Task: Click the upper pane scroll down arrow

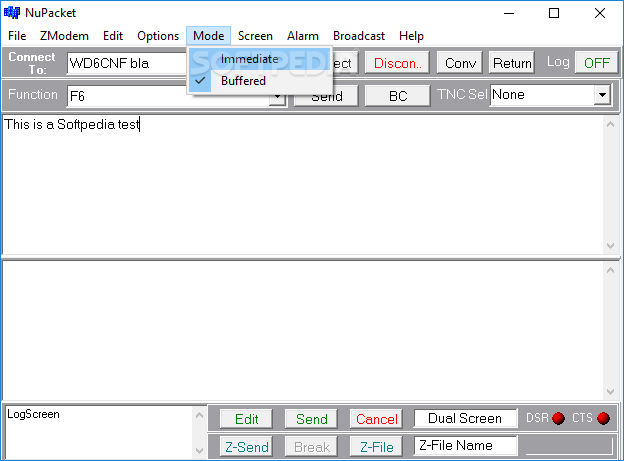Action: coord(611,246)
